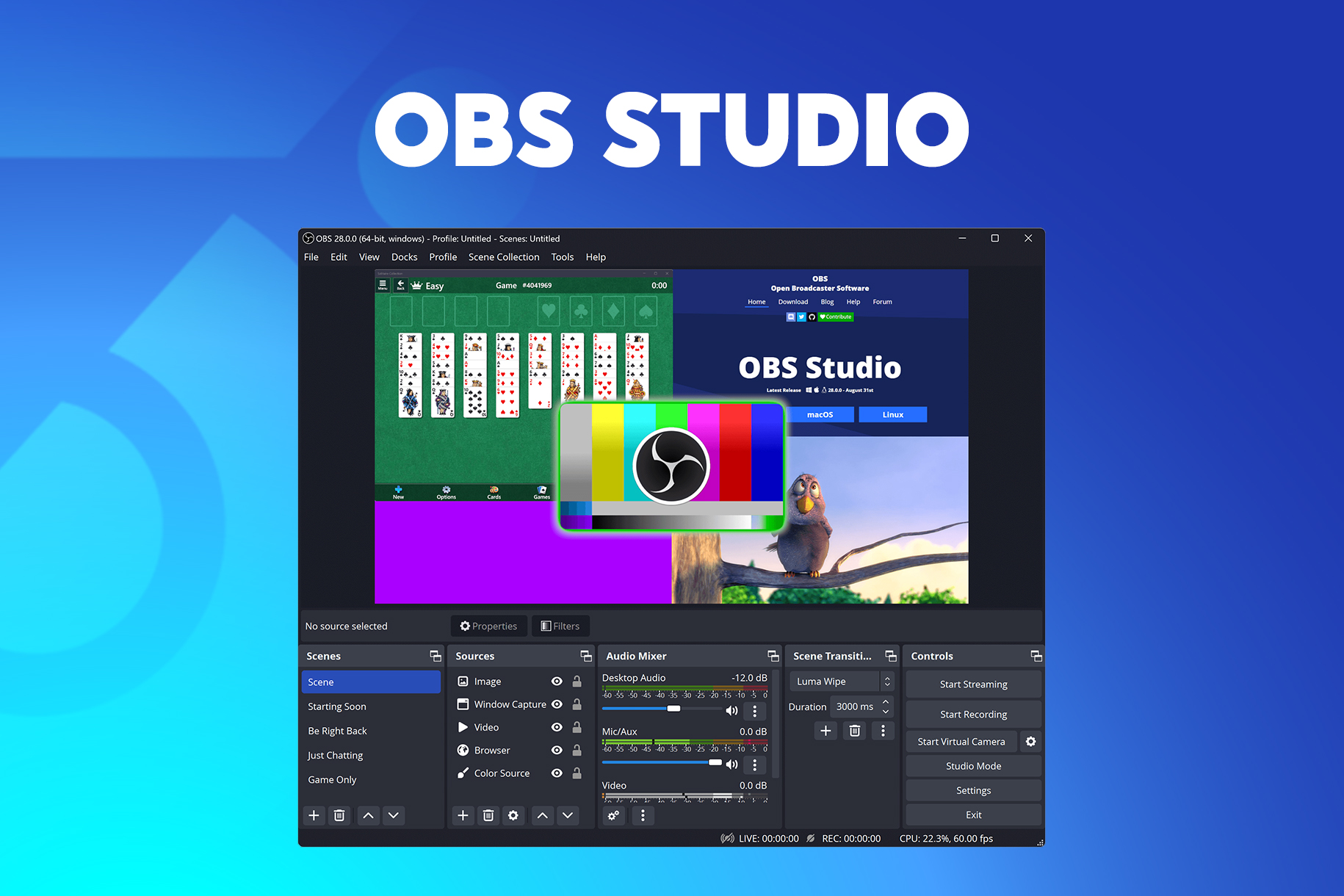Delete scene transition with trash icon
This screenshot has width=1344, height=896.
pyautogui.click(x=855, y=731)
